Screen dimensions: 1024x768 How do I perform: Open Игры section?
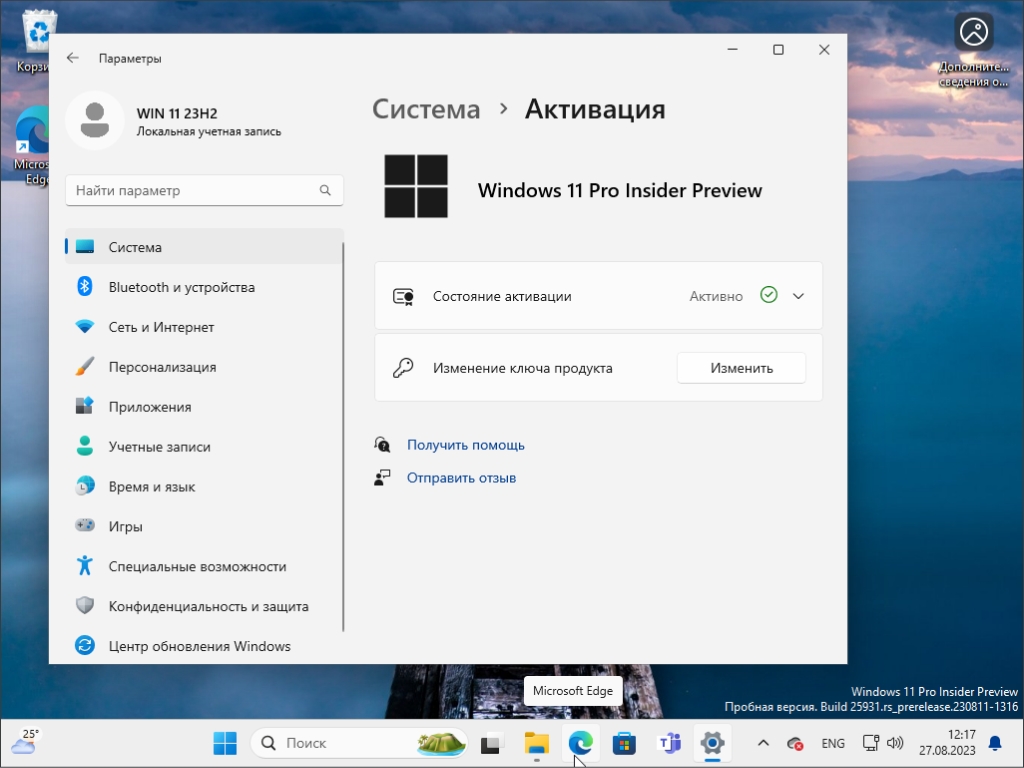(204, 526)
